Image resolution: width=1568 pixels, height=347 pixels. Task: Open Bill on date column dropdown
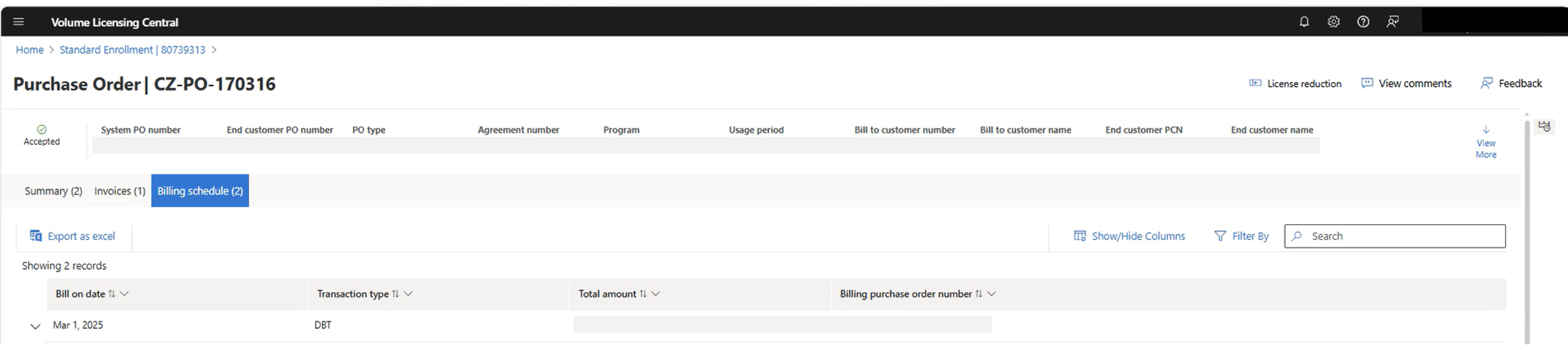point(124,294)
